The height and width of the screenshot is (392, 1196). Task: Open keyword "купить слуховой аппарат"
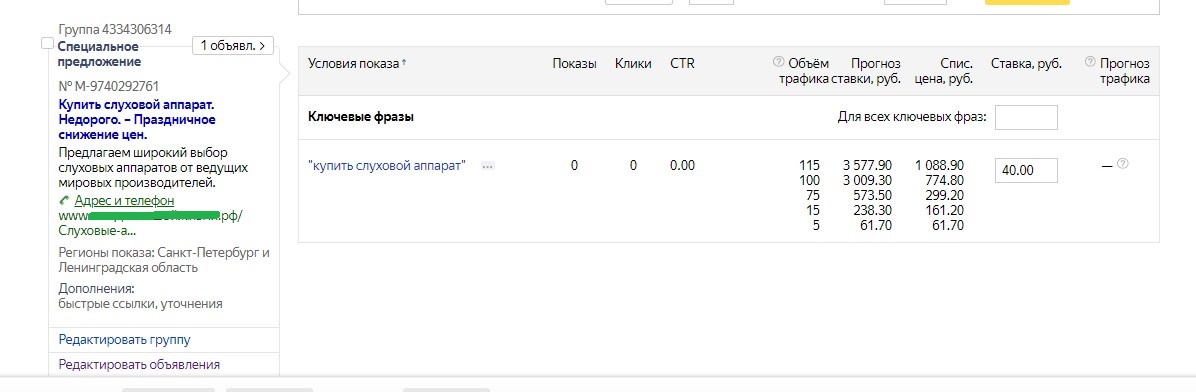(387, 165)
